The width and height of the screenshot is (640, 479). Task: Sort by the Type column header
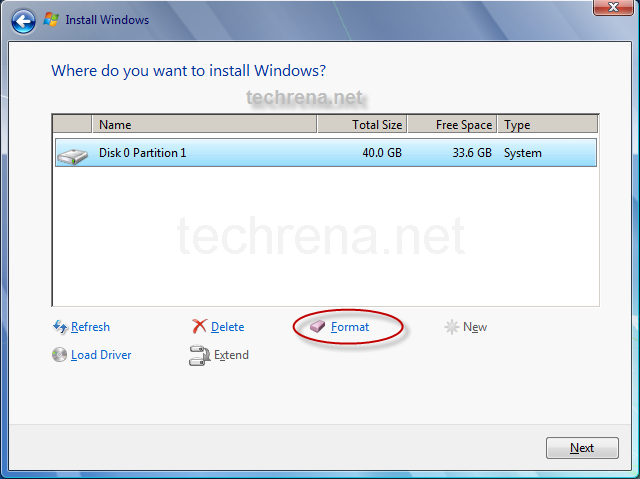[548, 124]
